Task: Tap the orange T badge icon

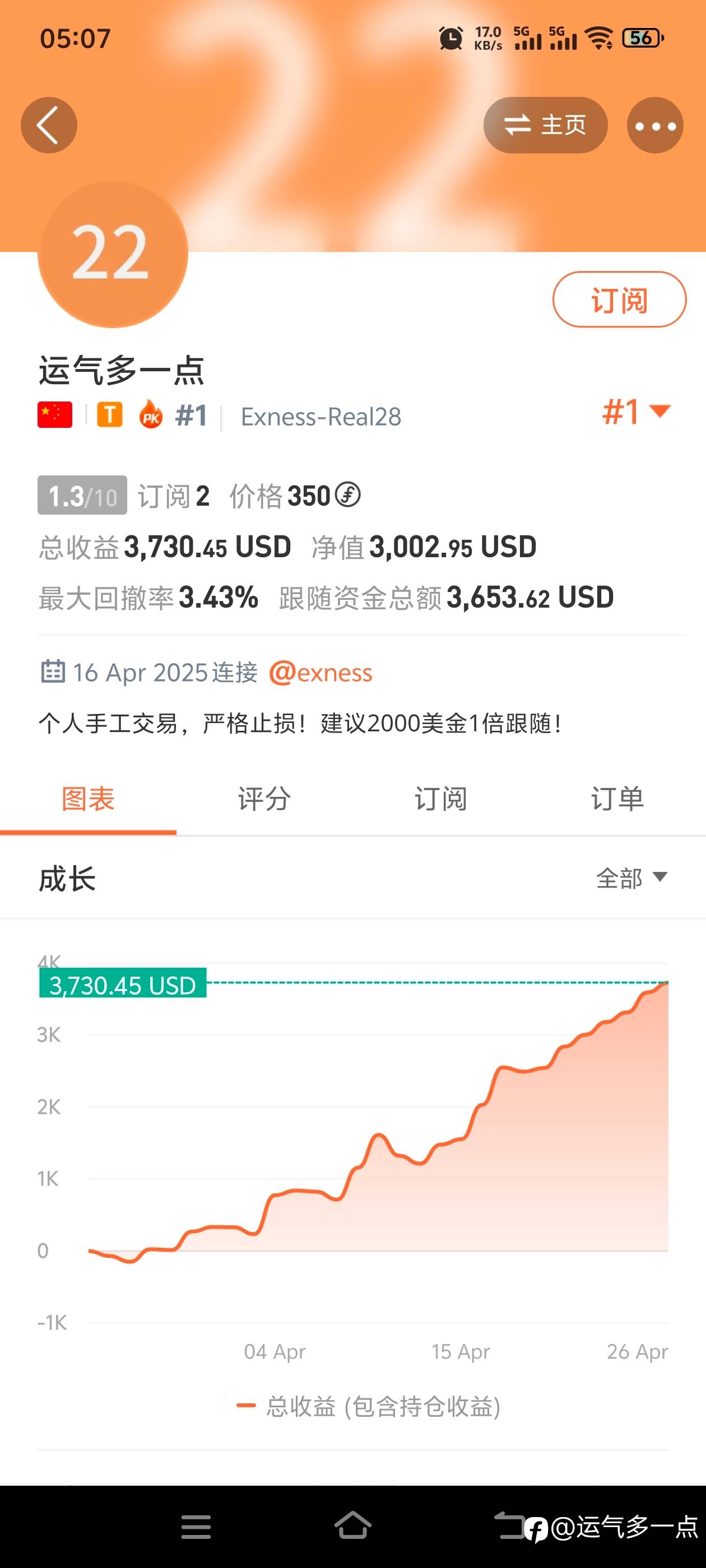Action: click(x=110, y=415)
